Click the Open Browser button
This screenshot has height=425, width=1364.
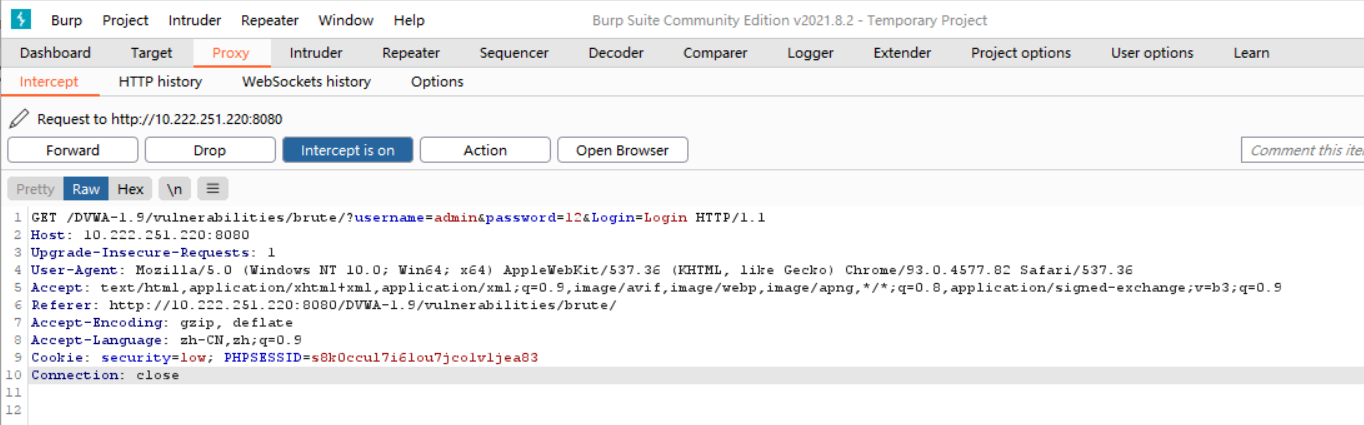point(622,150)
